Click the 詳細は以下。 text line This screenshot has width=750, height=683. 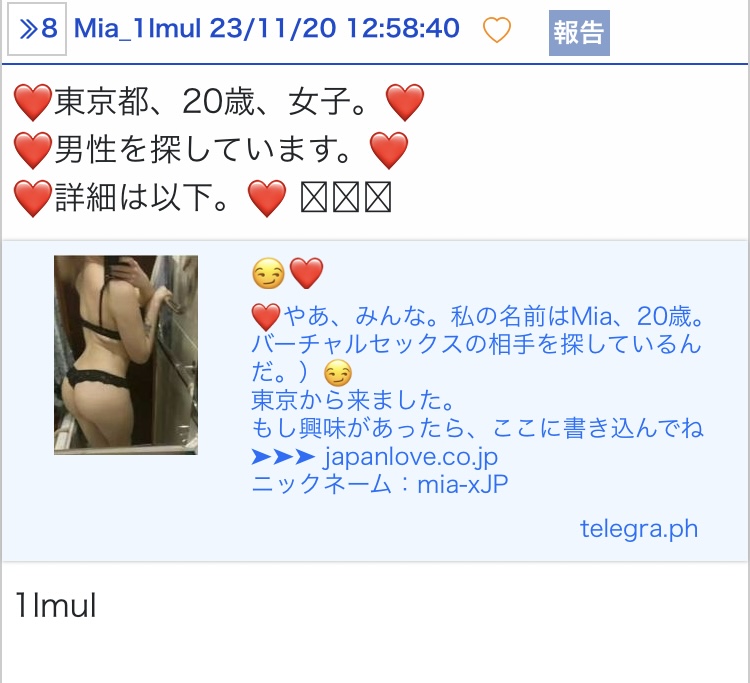142,197
